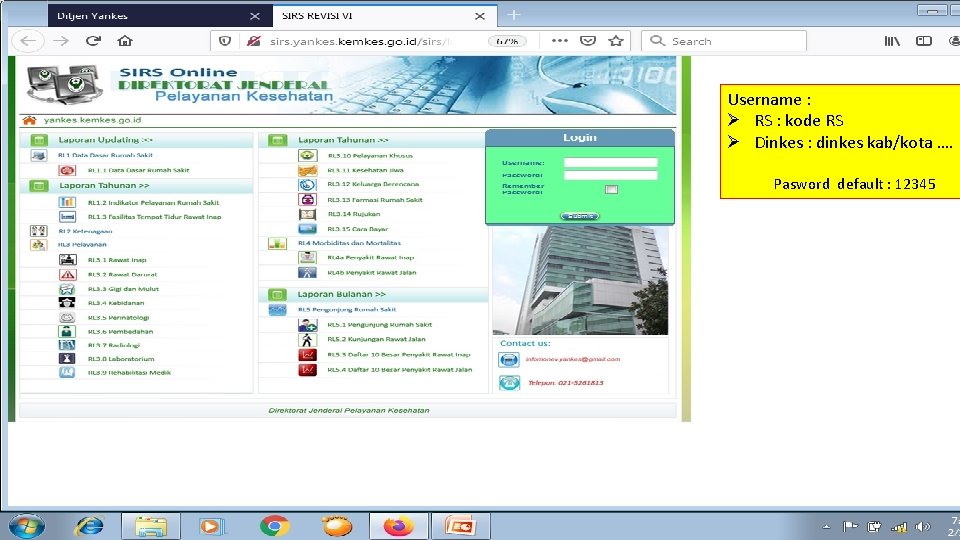Open the RL3.14 Rujukan link

coord(353,214)
